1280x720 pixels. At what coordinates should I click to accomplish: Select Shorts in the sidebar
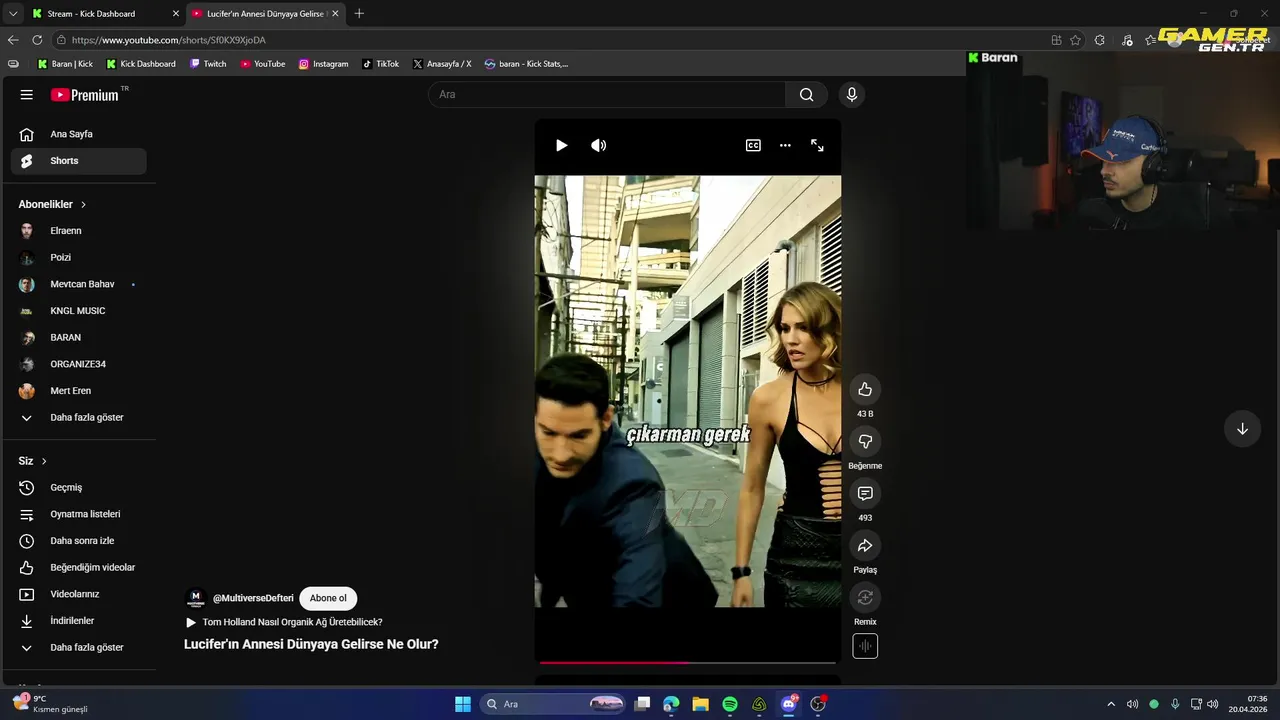[x=79, y=161]
